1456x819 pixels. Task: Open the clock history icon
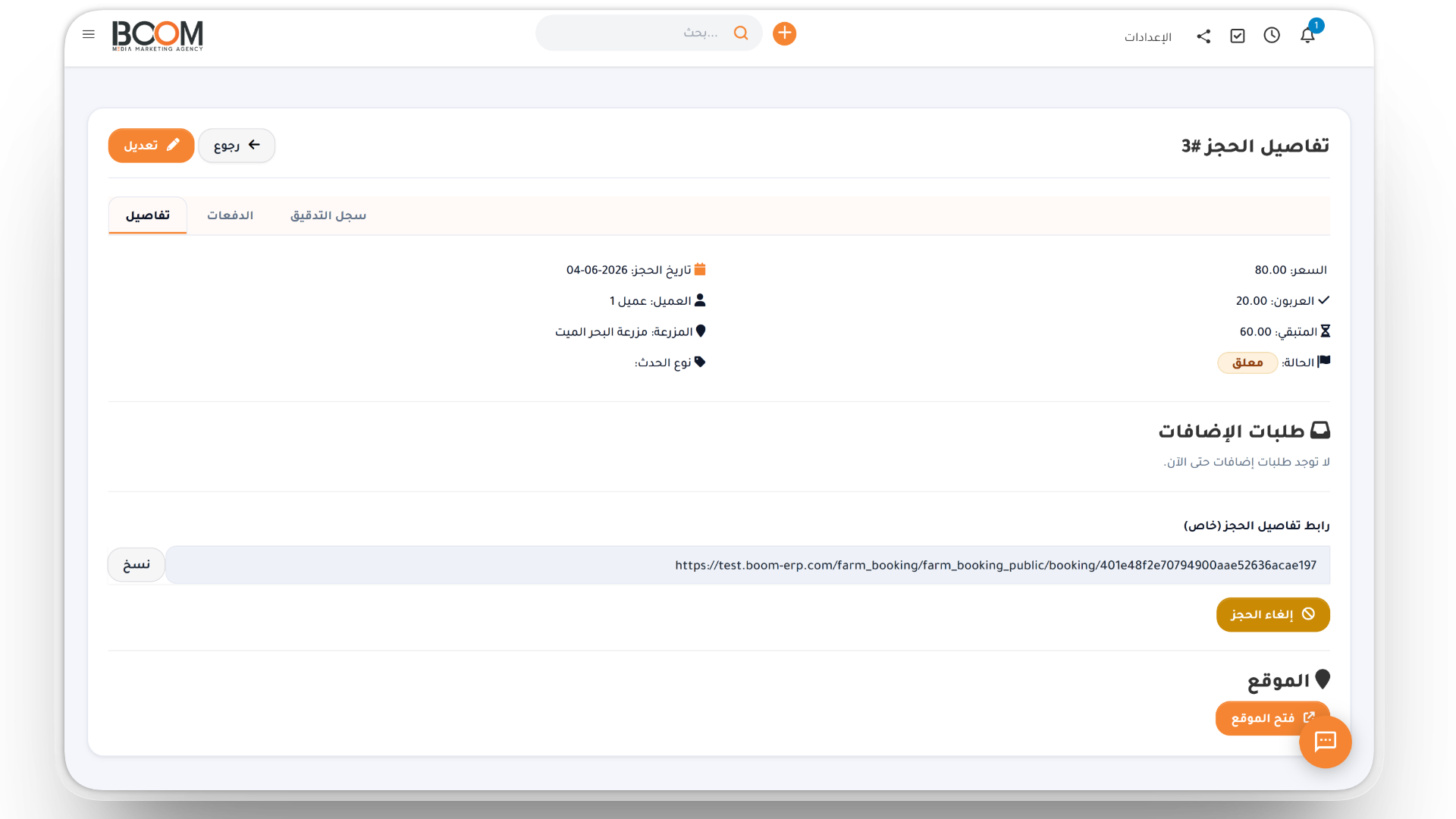[x=1272, y=35]
